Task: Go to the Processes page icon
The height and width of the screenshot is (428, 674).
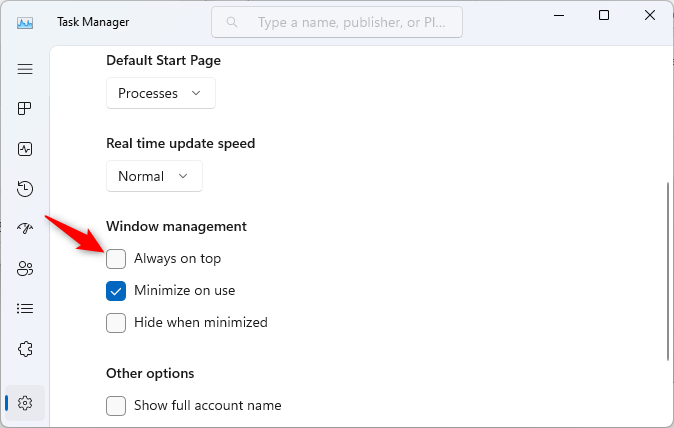Action: click(x=25, y=109)
